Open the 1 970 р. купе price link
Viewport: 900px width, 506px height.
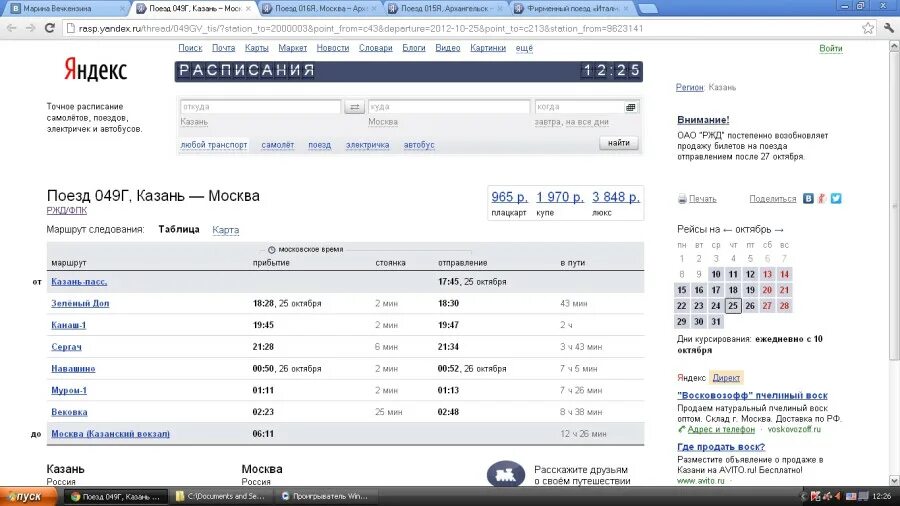pos(560,197)
